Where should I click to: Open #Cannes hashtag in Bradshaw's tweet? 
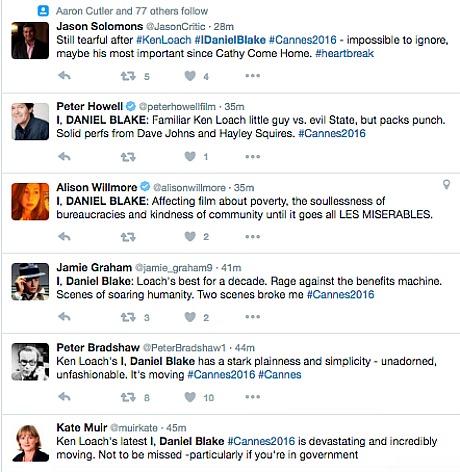coord(280,375)
